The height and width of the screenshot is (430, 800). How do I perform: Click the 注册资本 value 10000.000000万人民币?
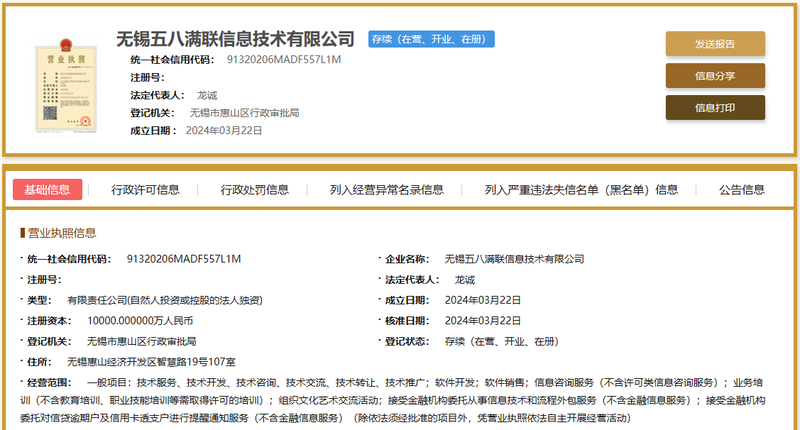coord(140,321)
